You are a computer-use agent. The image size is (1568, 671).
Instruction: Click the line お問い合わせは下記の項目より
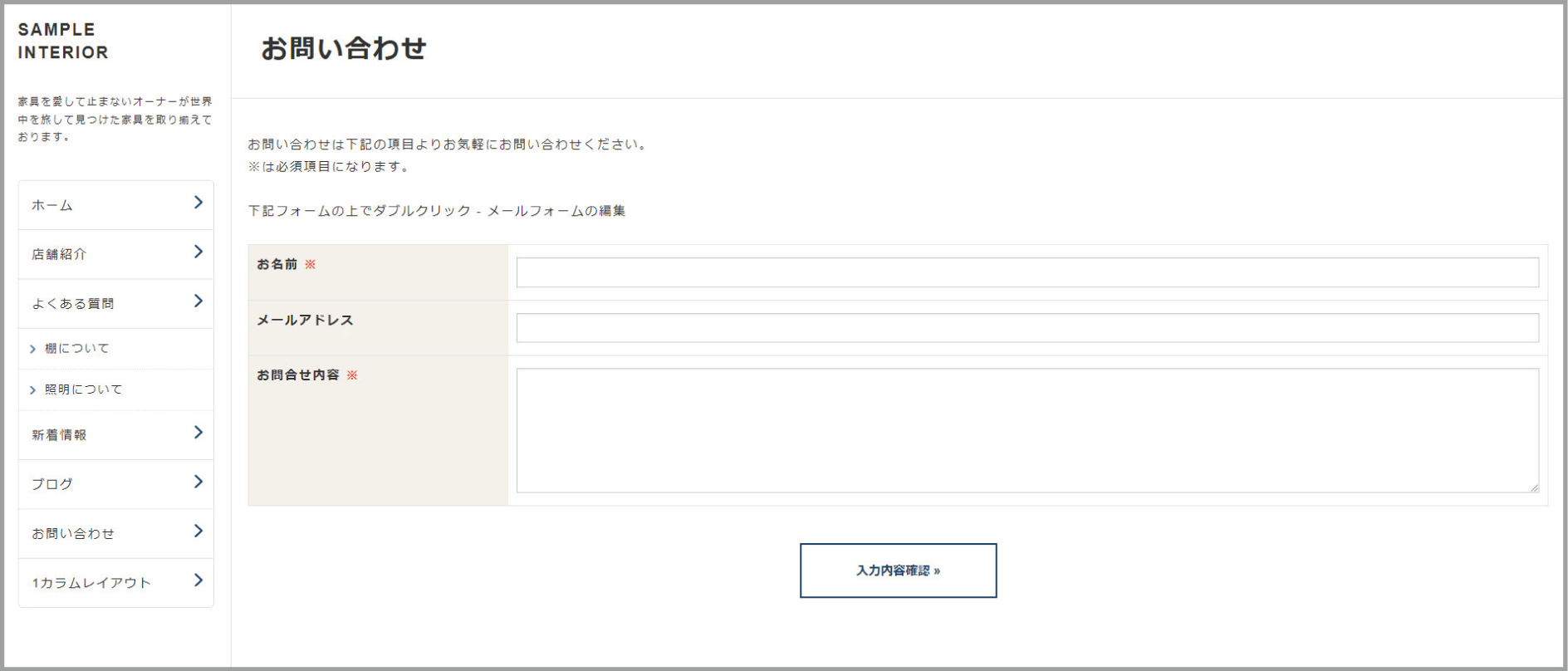pos(448,144)
